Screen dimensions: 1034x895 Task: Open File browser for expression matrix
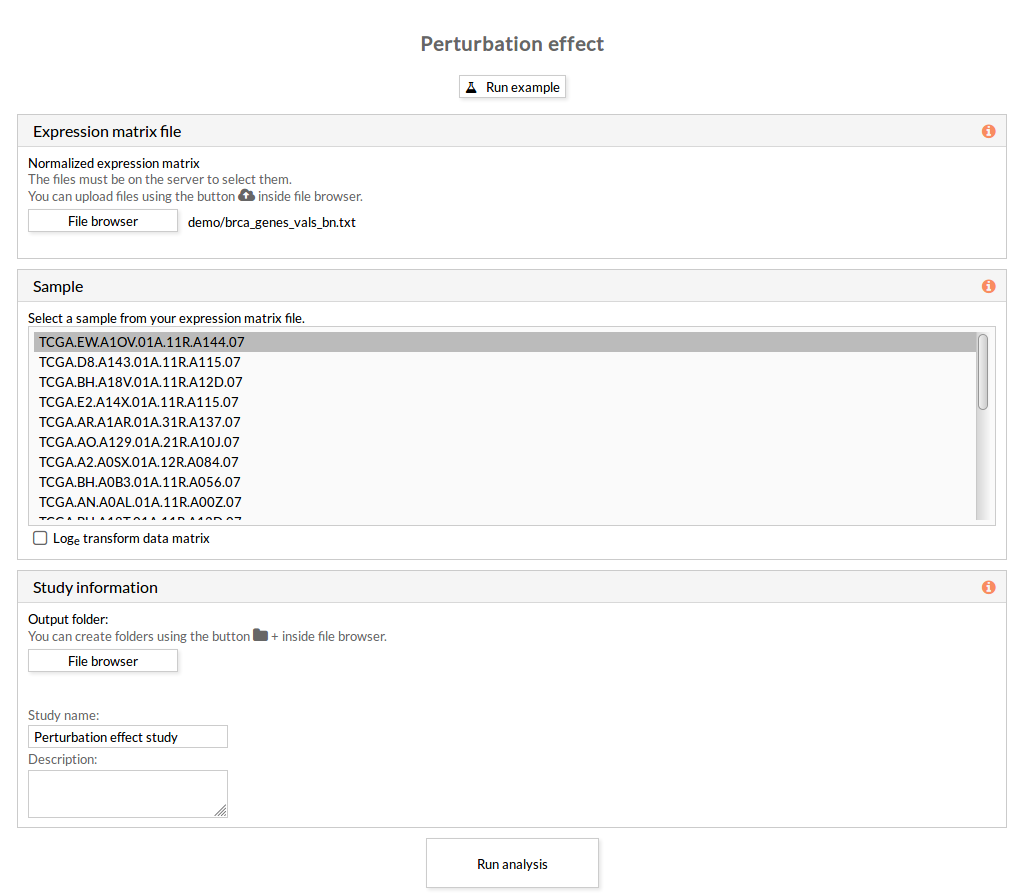pyautogui.click(x=103, y=221)
